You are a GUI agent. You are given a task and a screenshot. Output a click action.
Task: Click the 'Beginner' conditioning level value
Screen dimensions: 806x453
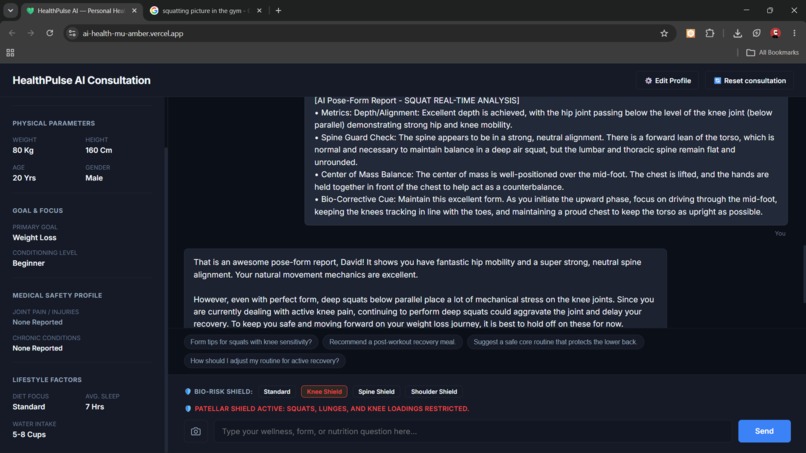29,263
